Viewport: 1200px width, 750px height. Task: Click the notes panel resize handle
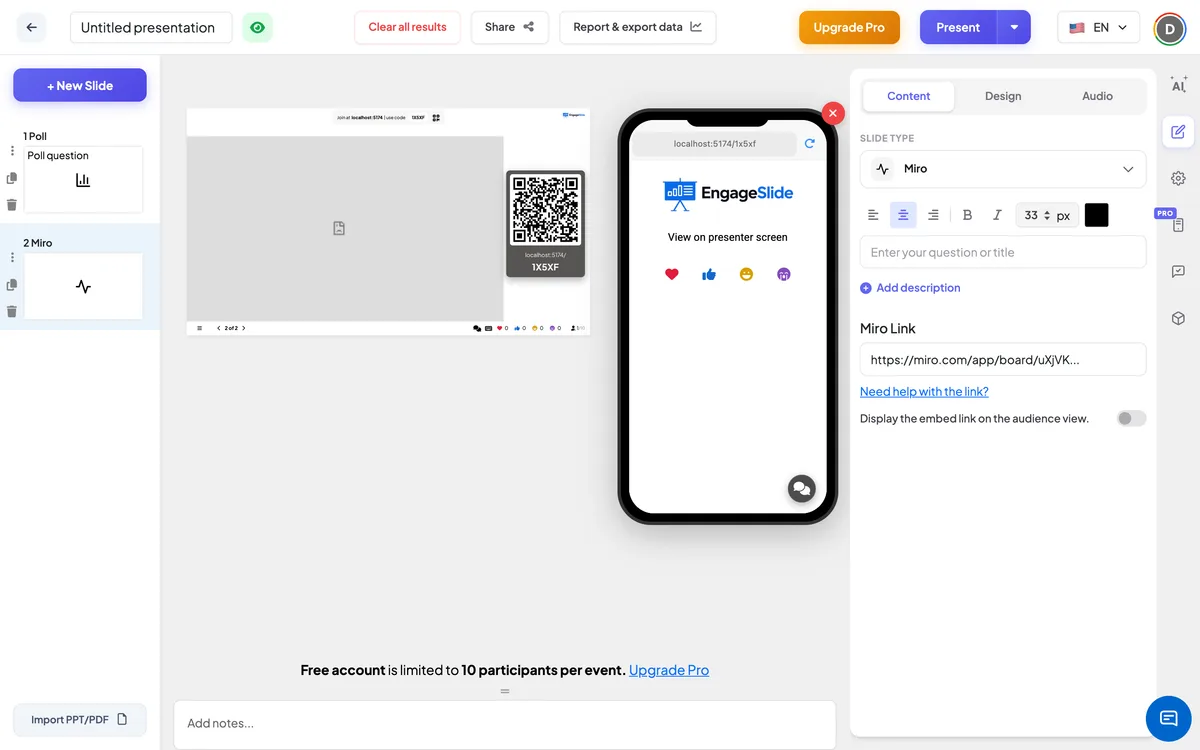505,691
